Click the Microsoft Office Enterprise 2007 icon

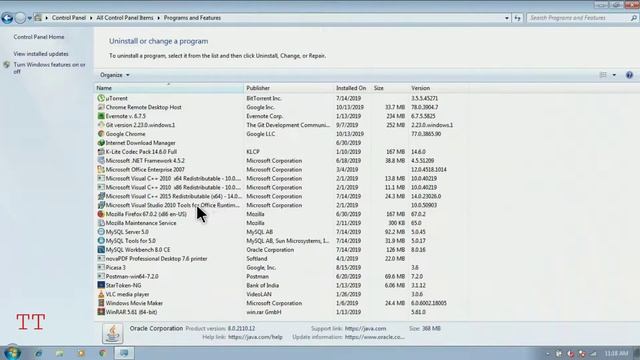click(x=101, y=169)
